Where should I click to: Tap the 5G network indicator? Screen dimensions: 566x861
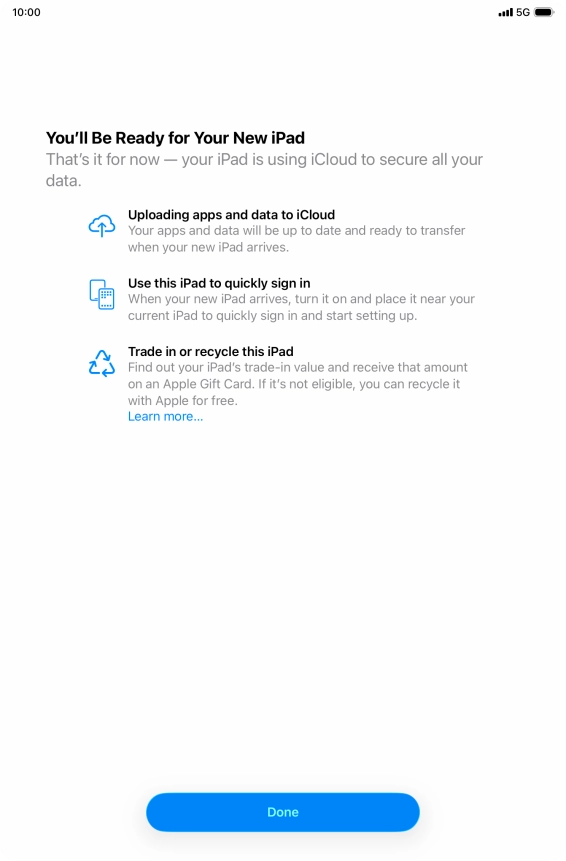[523, 12]
